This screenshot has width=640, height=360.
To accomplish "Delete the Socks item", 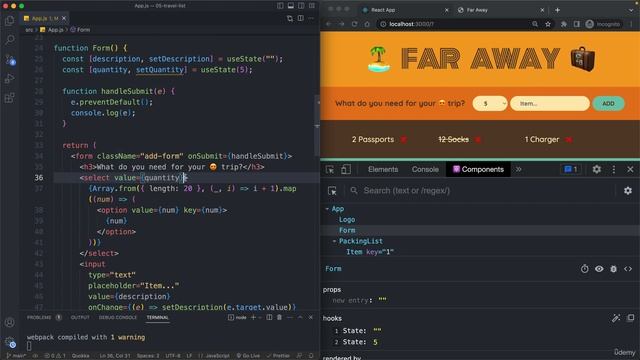I will pos(478,140).
